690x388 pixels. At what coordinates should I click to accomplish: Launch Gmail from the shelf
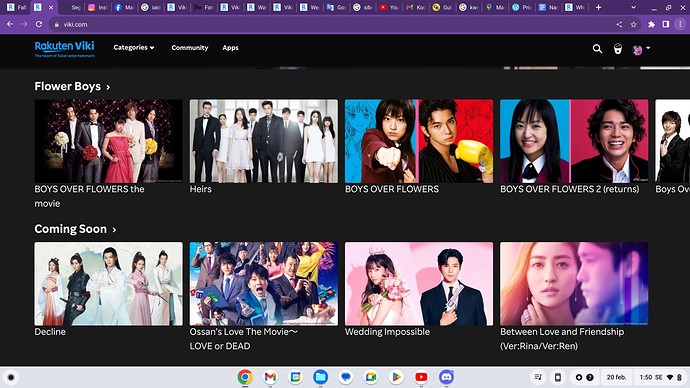tap(270, 377)
